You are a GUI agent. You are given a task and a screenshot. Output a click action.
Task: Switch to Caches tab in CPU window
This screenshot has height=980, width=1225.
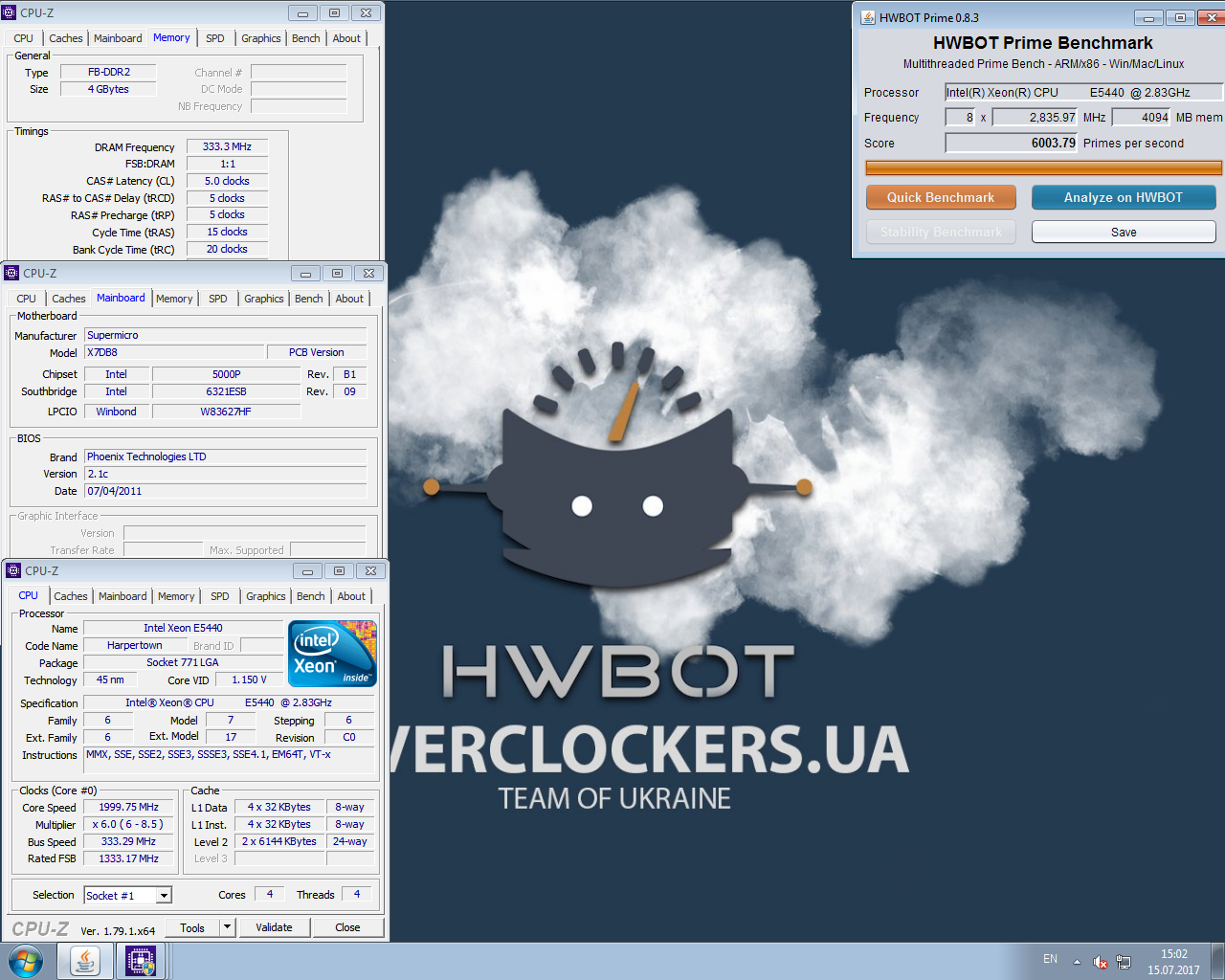tap(71, 596)
